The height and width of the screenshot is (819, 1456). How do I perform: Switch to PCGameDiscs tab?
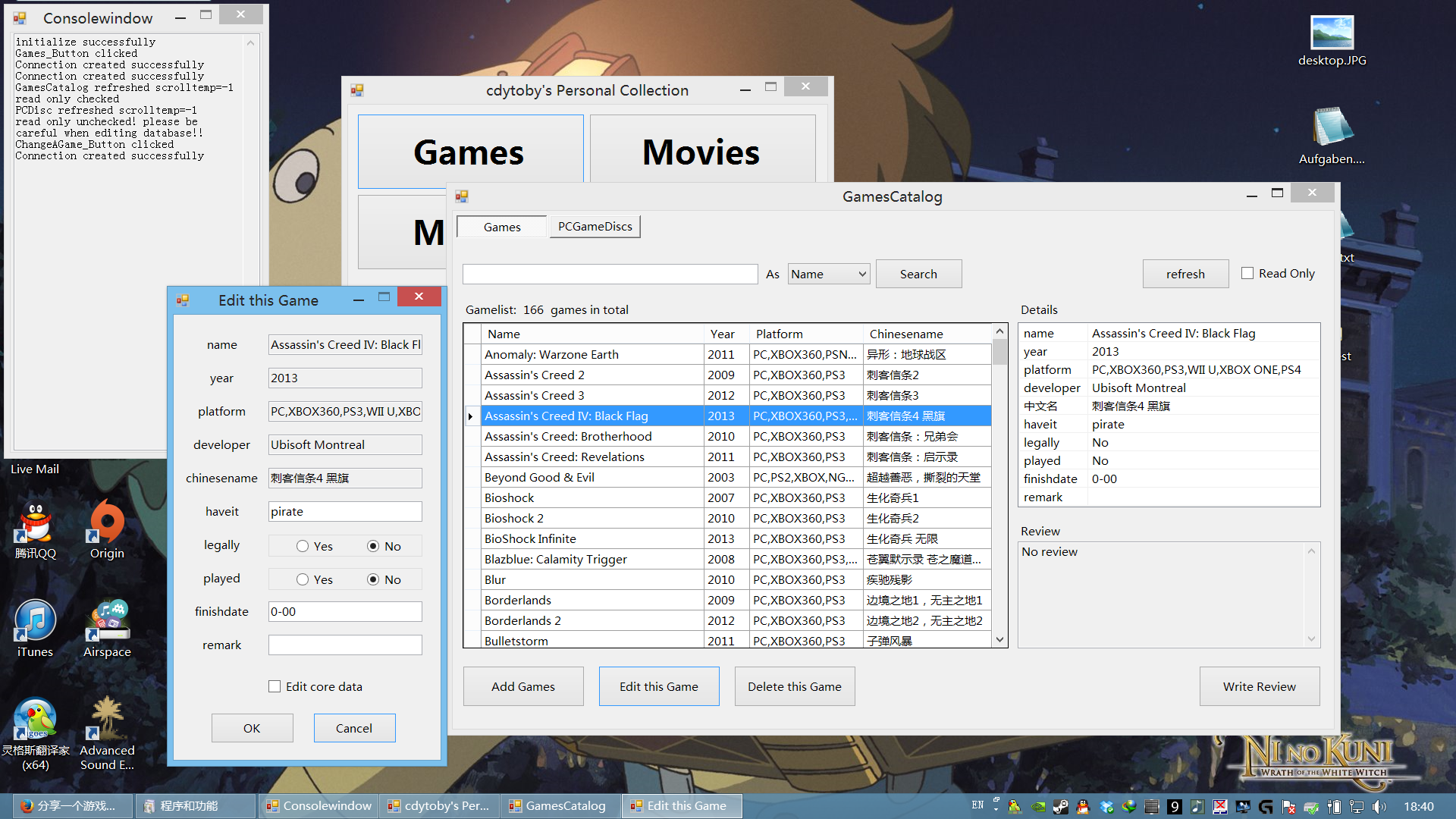click(x=595, y=226)
